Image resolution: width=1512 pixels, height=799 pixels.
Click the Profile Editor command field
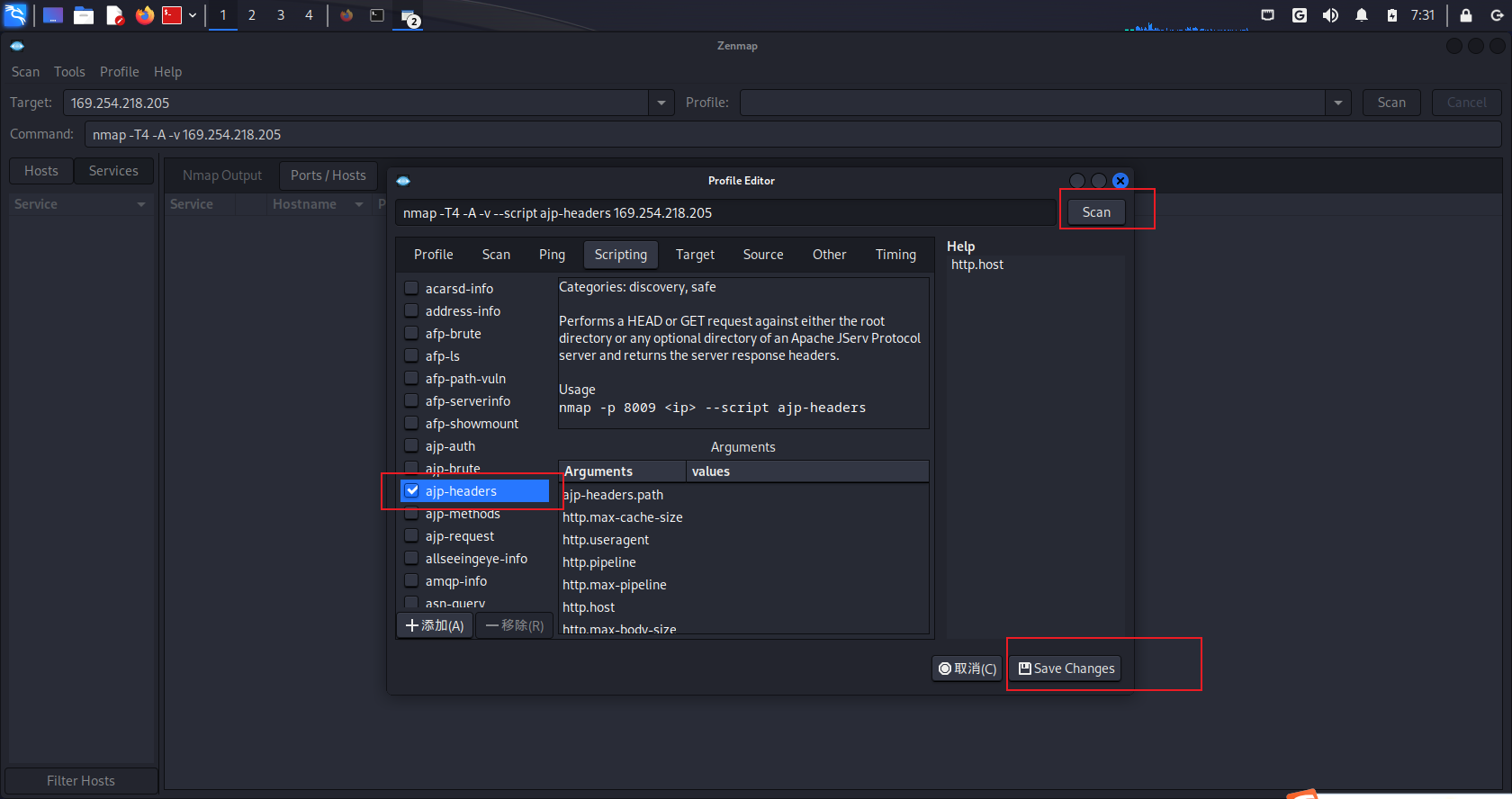pyautogui.click(x=725, y=213)
